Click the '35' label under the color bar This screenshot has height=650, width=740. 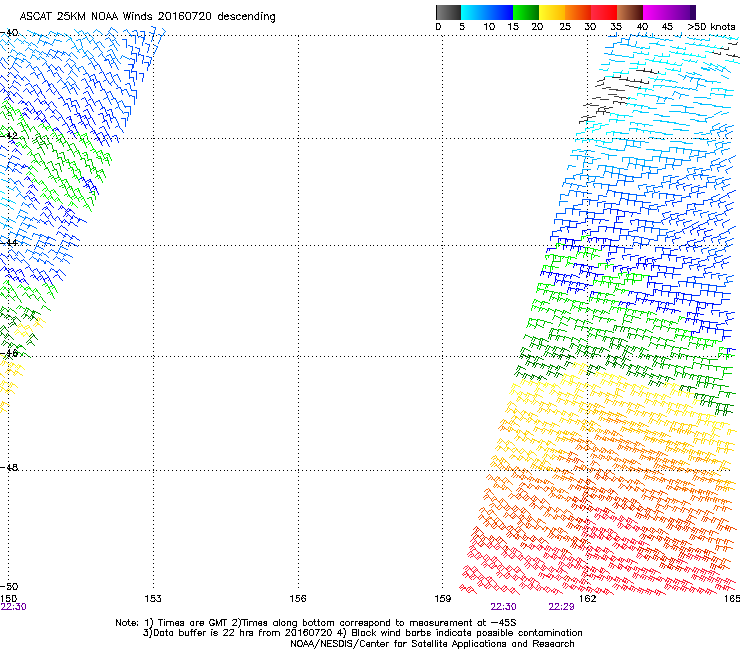(x=616, y=27)
